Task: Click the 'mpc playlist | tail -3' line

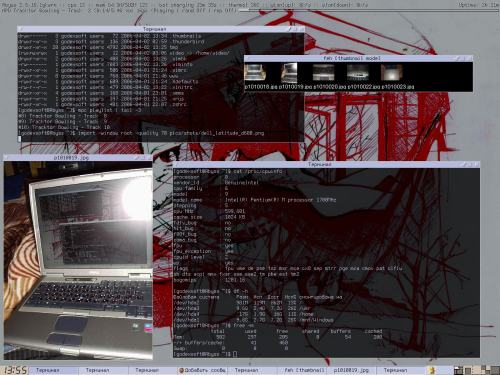Action: tap(80, 110)
